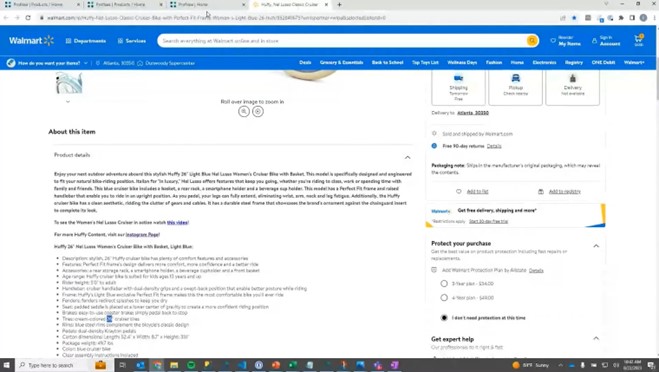Open Top Toys List navigation item
Viewport: 659px width, 372px height.
click(425, 62)
